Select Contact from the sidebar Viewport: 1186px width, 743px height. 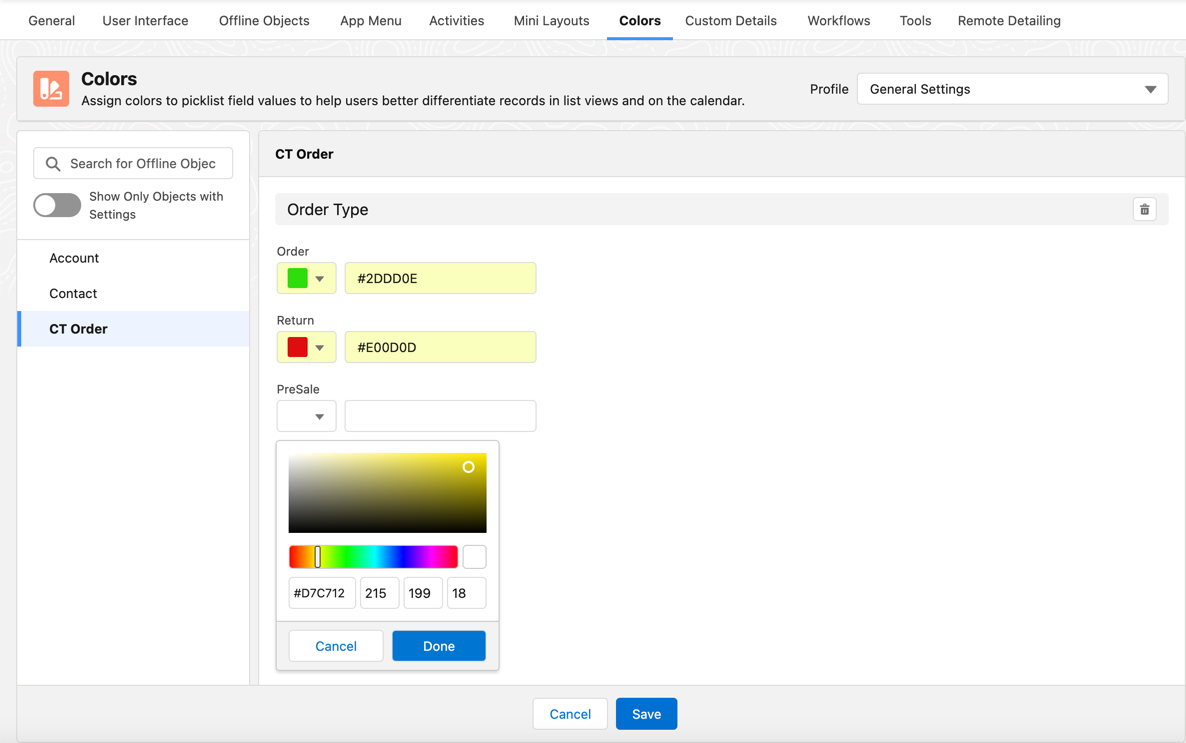(x=73, y=293)
